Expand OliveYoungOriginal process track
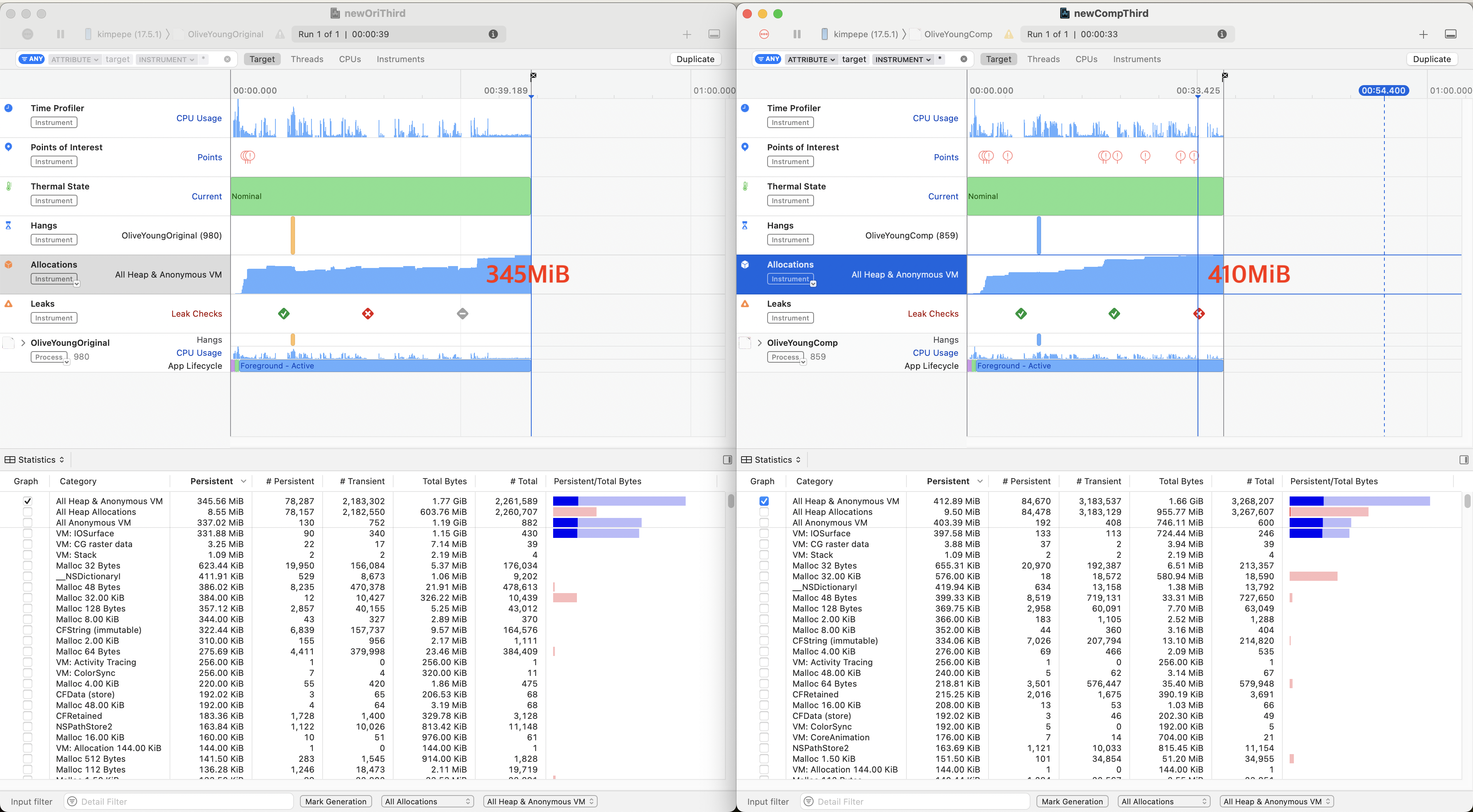Image resolution: width=1473 pixels, height=812 pixels. click(x=23, y=343)
